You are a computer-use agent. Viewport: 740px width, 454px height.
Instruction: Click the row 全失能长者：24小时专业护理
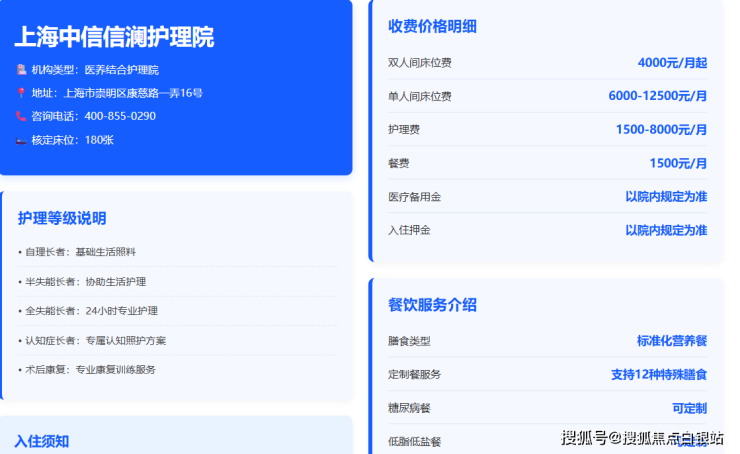pos(177,311)
